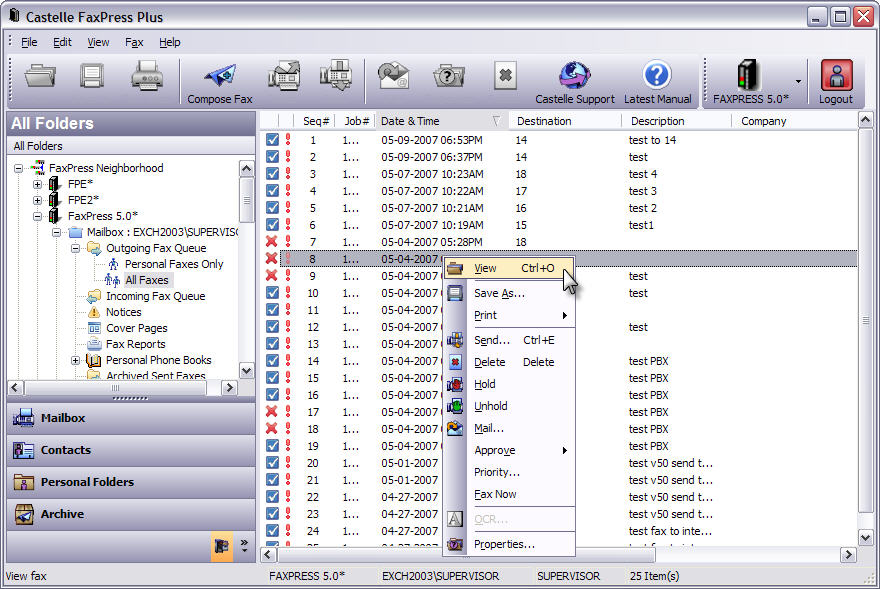
Task: Click the Seq# column header
Action: [315, 121]
